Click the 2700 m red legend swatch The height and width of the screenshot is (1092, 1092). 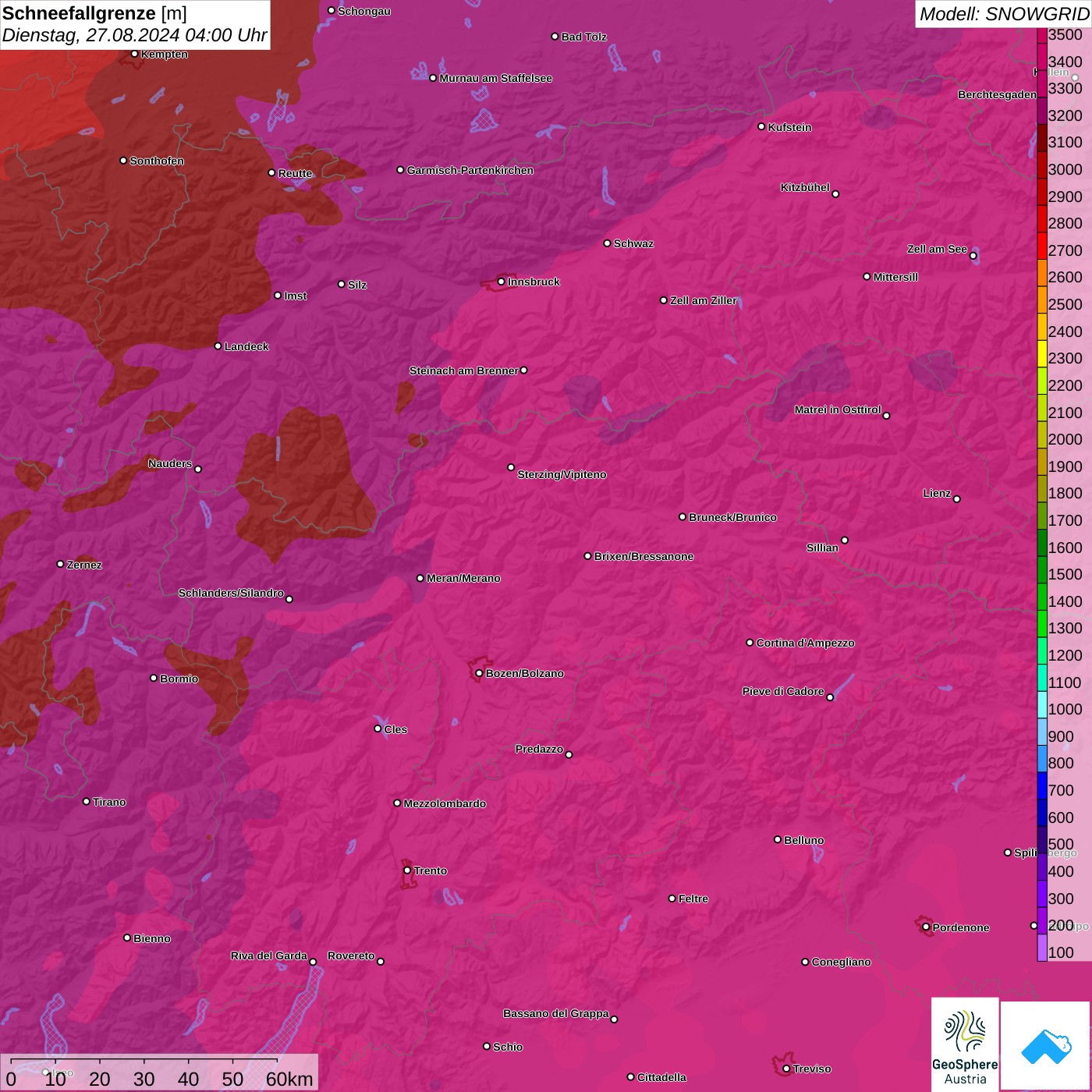coord(1042,246)
